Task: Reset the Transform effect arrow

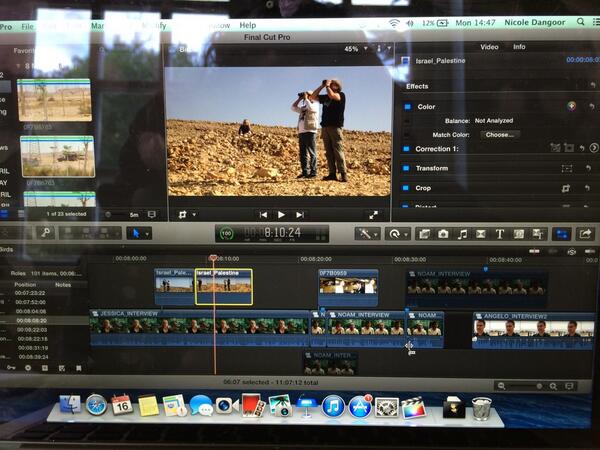Action: coord(588,168)
